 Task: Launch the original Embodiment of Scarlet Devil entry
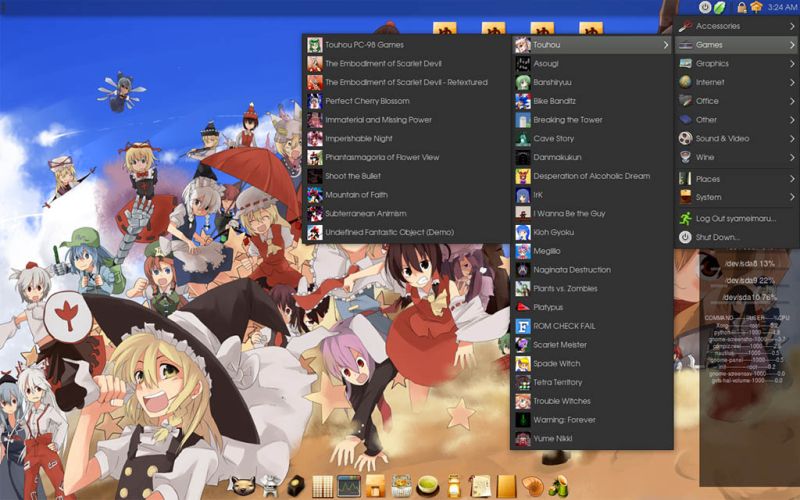pos(406,64)
